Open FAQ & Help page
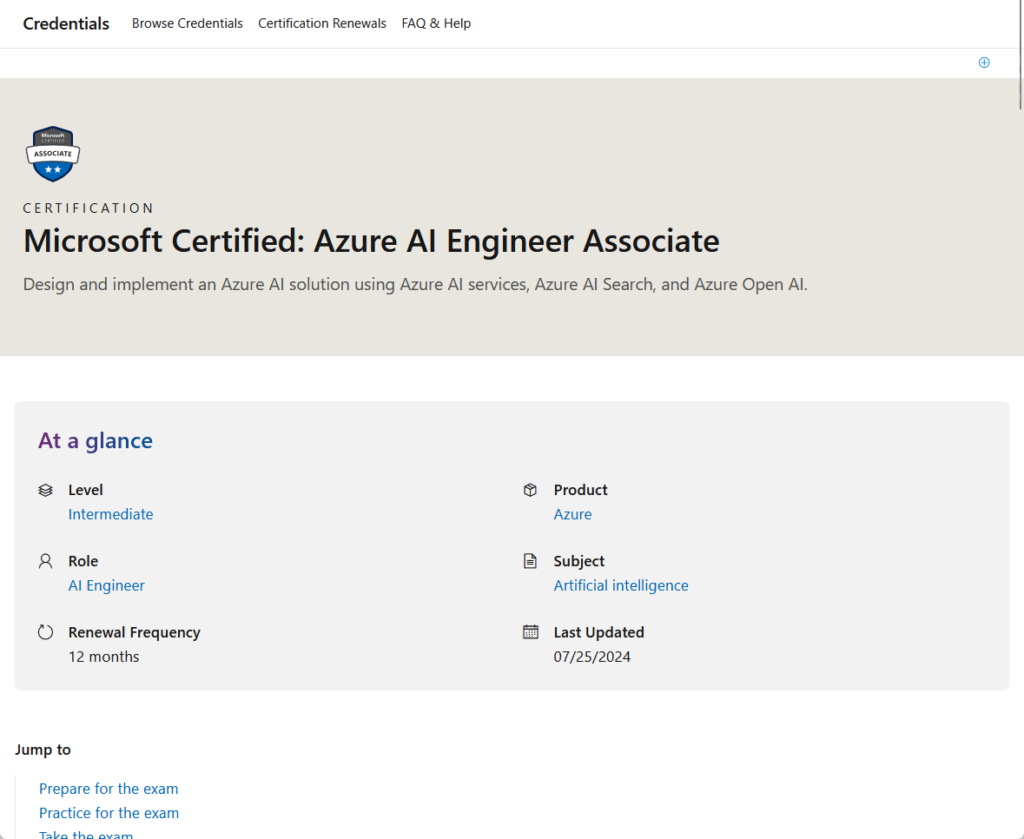The image size is (1024, 839). pyautogui.click(x=436, y=24)
